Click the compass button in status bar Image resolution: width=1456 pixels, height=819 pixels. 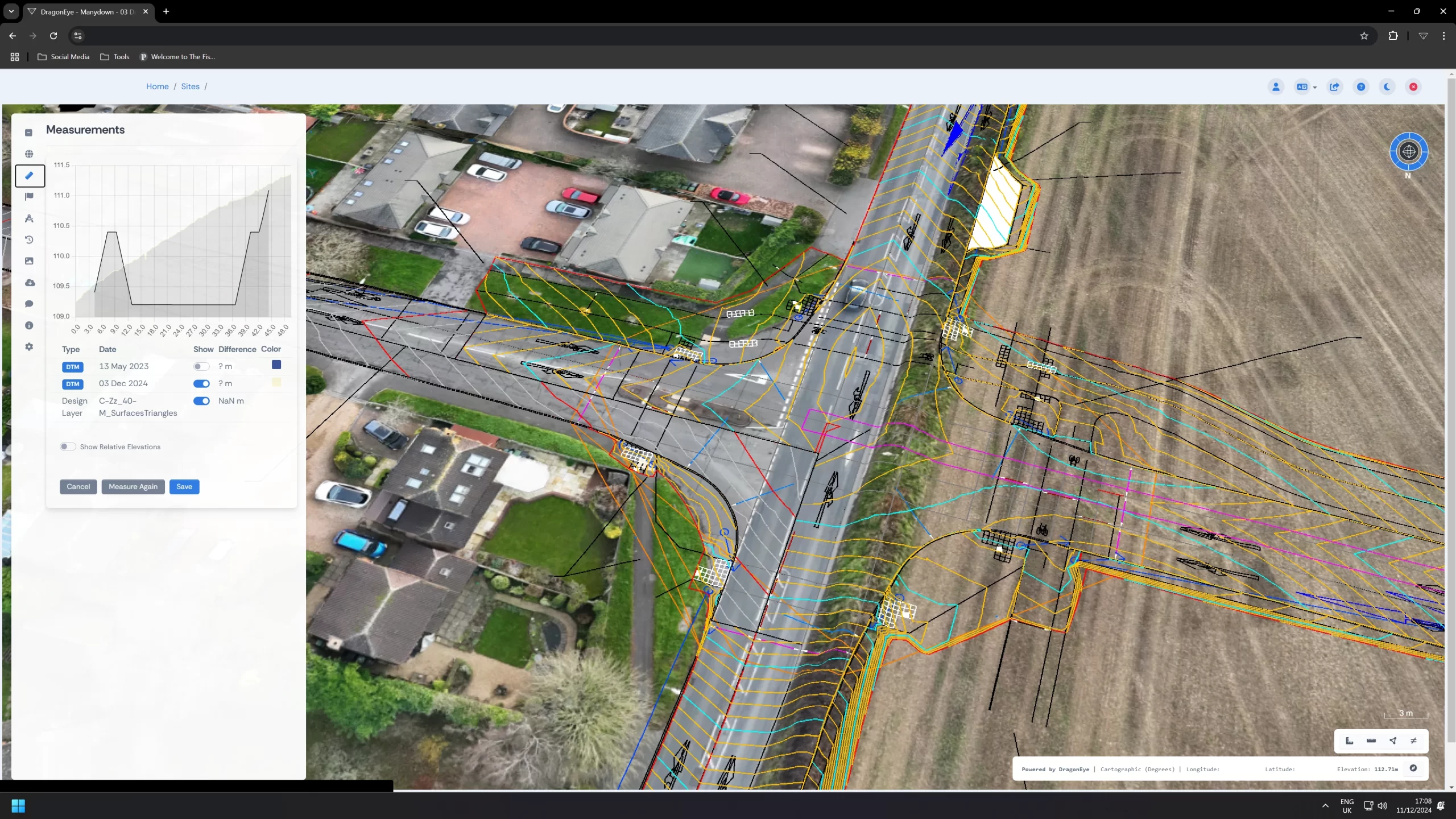1413,768
